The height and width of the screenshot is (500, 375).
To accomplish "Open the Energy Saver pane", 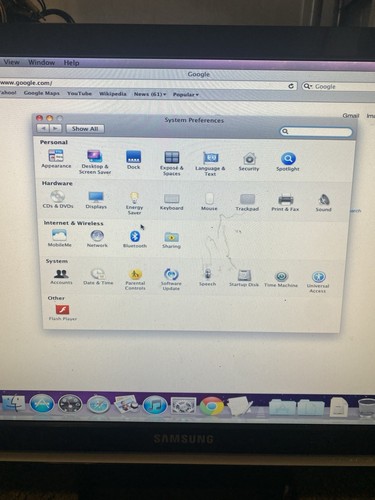I will tap(134, 203).
